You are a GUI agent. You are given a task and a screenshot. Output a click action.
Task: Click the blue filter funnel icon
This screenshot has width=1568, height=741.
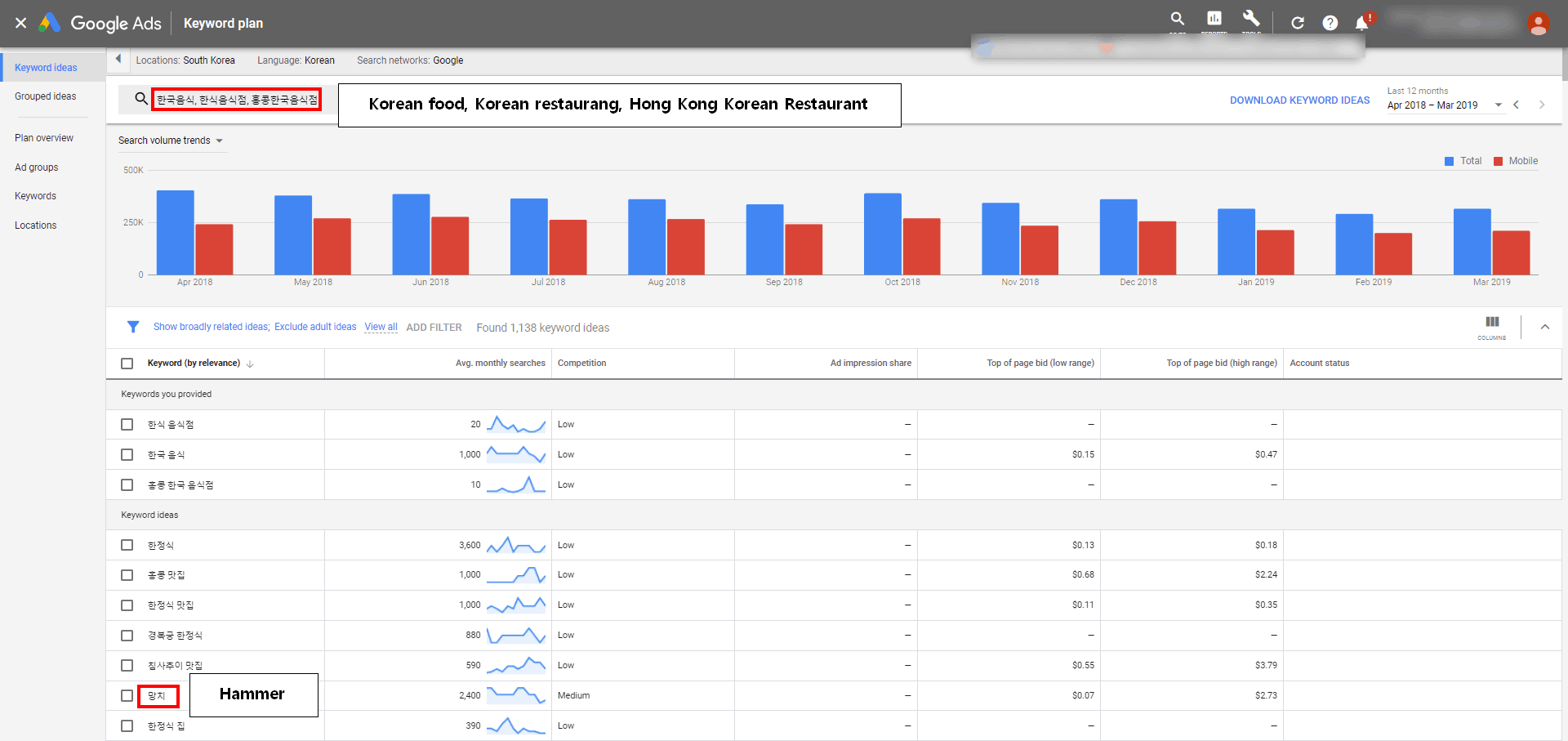coord(133,327)
